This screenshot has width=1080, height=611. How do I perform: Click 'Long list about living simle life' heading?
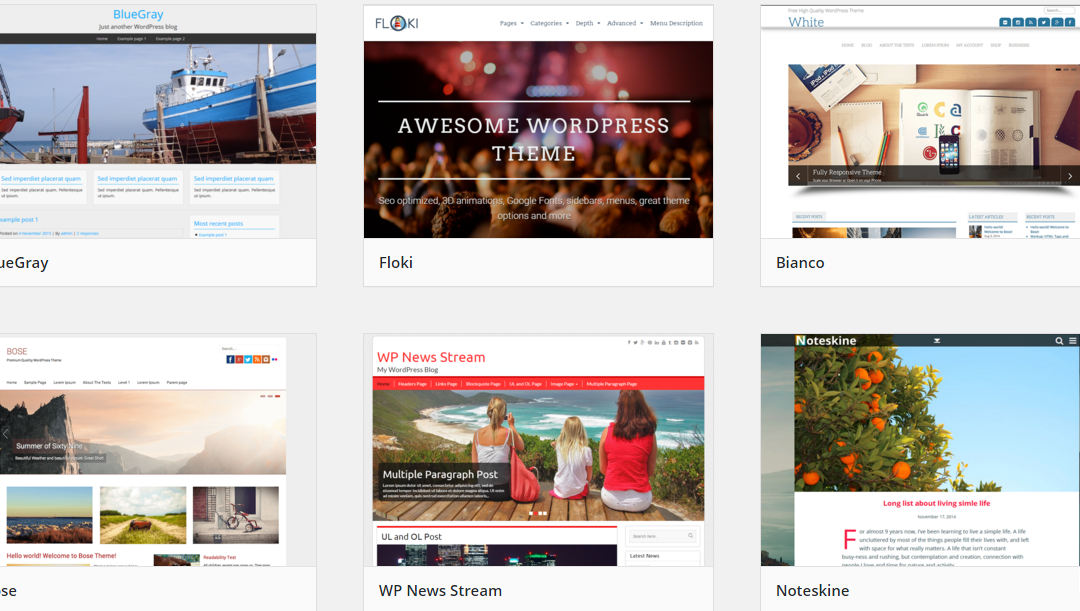(x=936, y=504)
